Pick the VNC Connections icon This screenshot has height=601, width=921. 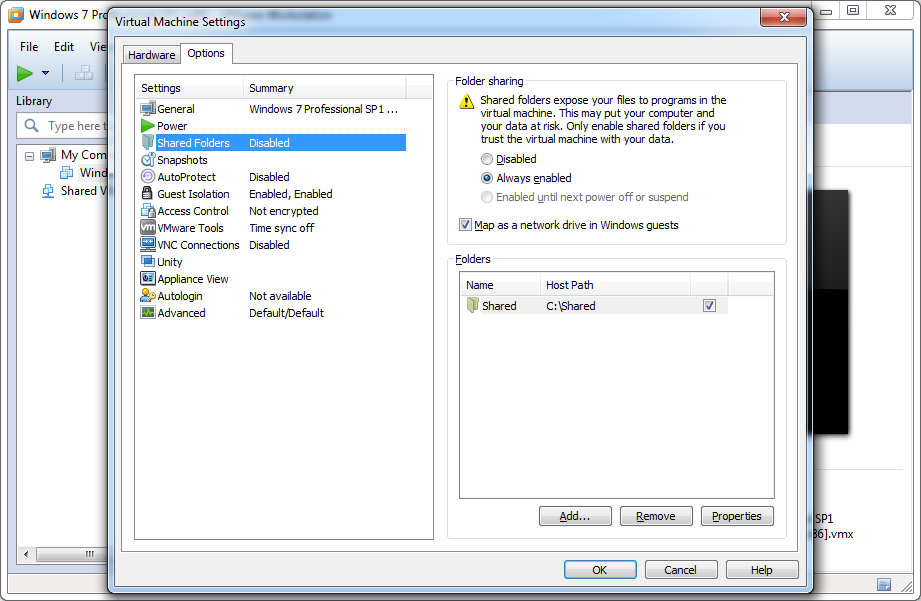[x=148, y=245]
